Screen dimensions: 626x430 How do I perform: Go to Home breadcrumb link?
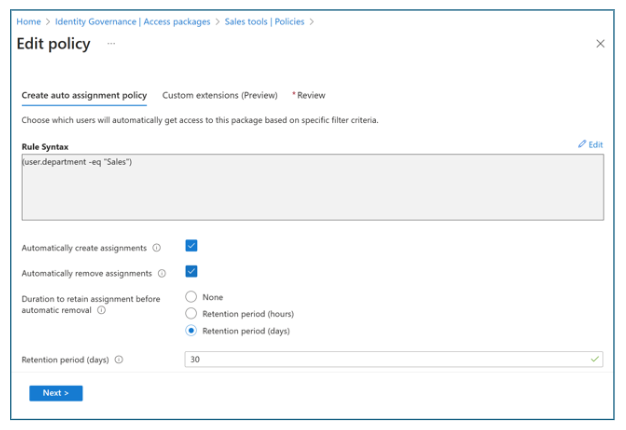click(x=28, y=21)
